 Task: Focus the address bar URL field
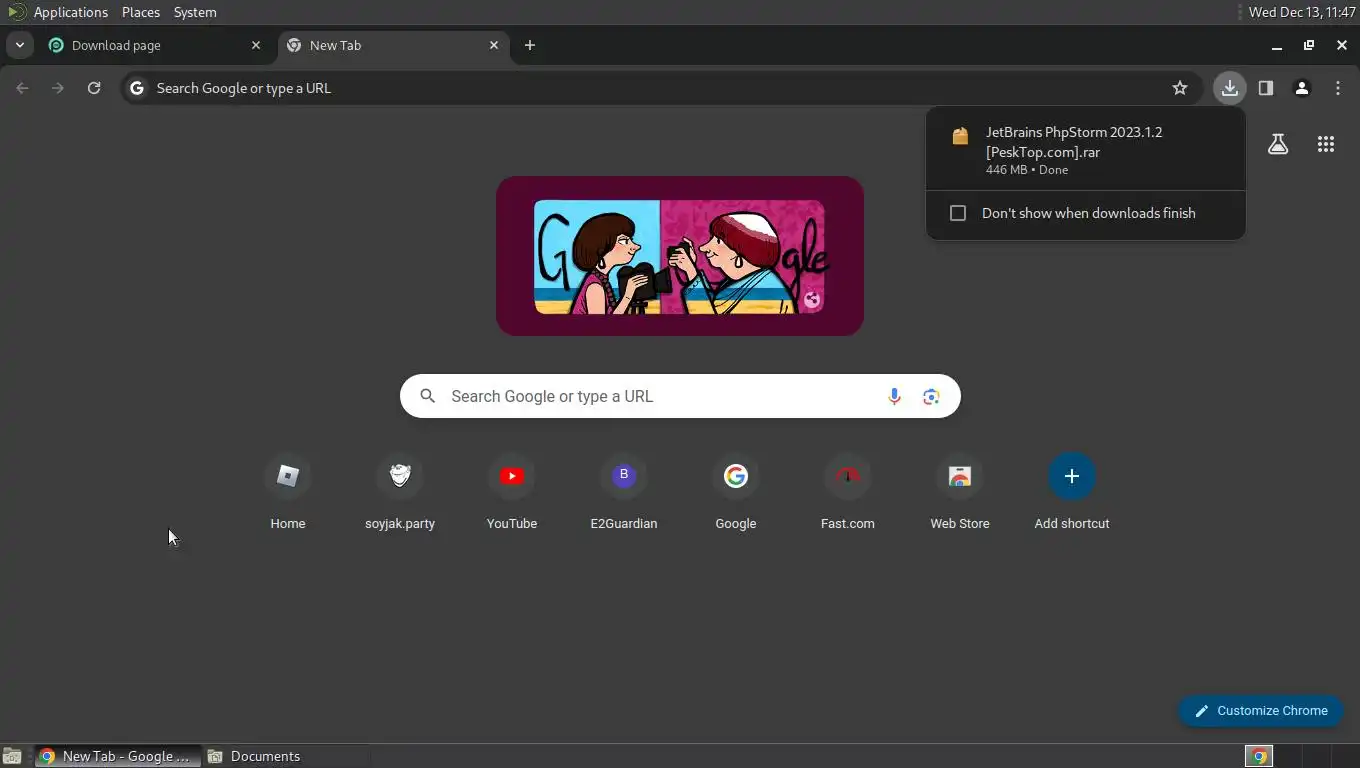pyautogui.click(x=660, y=88)
